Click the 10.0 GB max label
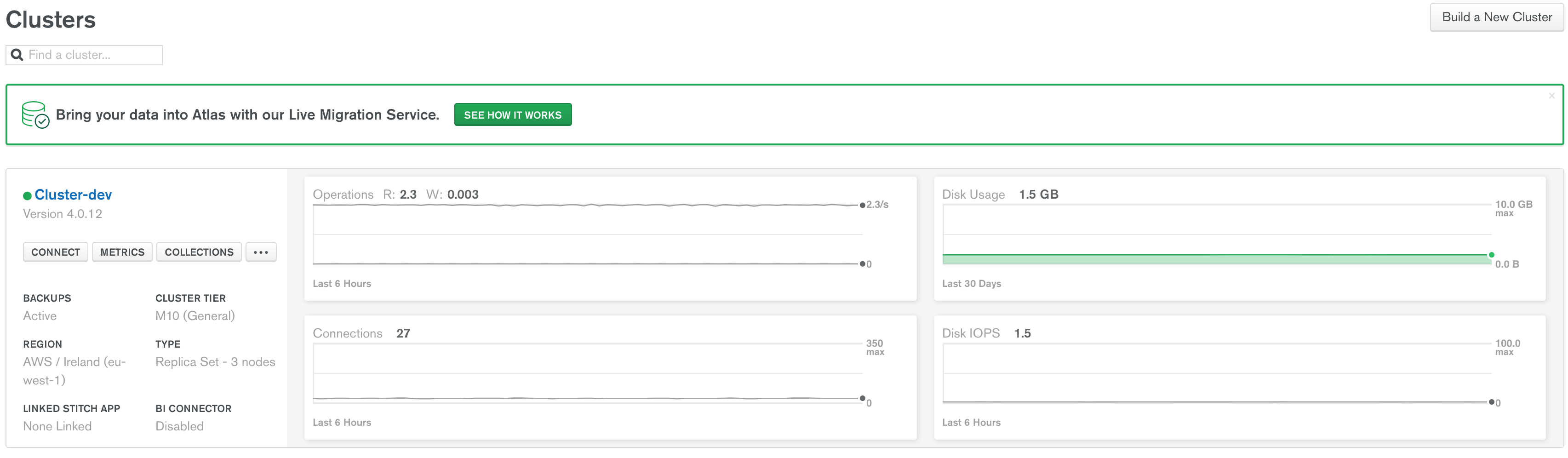Image resolution: width=1568 pixels, height=458 pixels. [x=1513, y=208]
